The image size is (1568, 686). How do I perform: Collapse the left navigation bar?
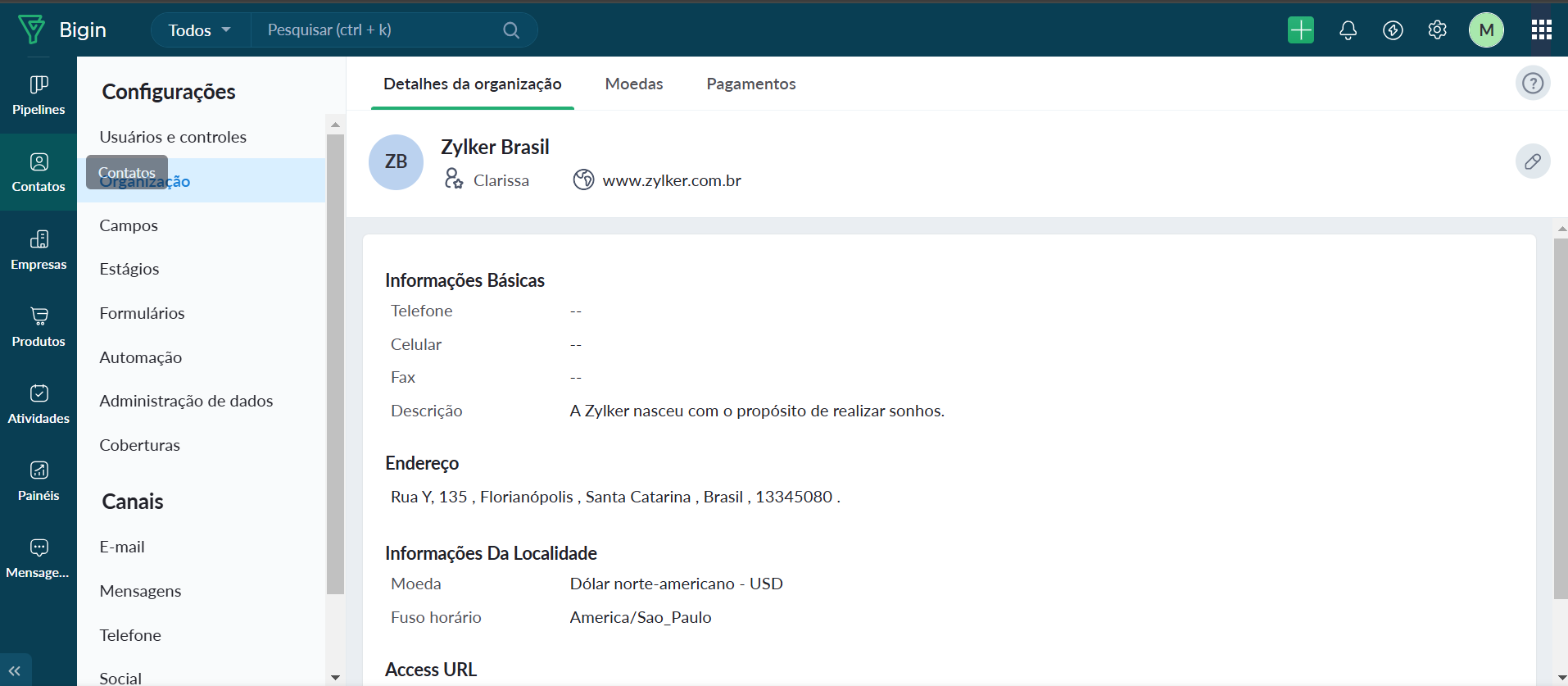(x=15, y=670)
